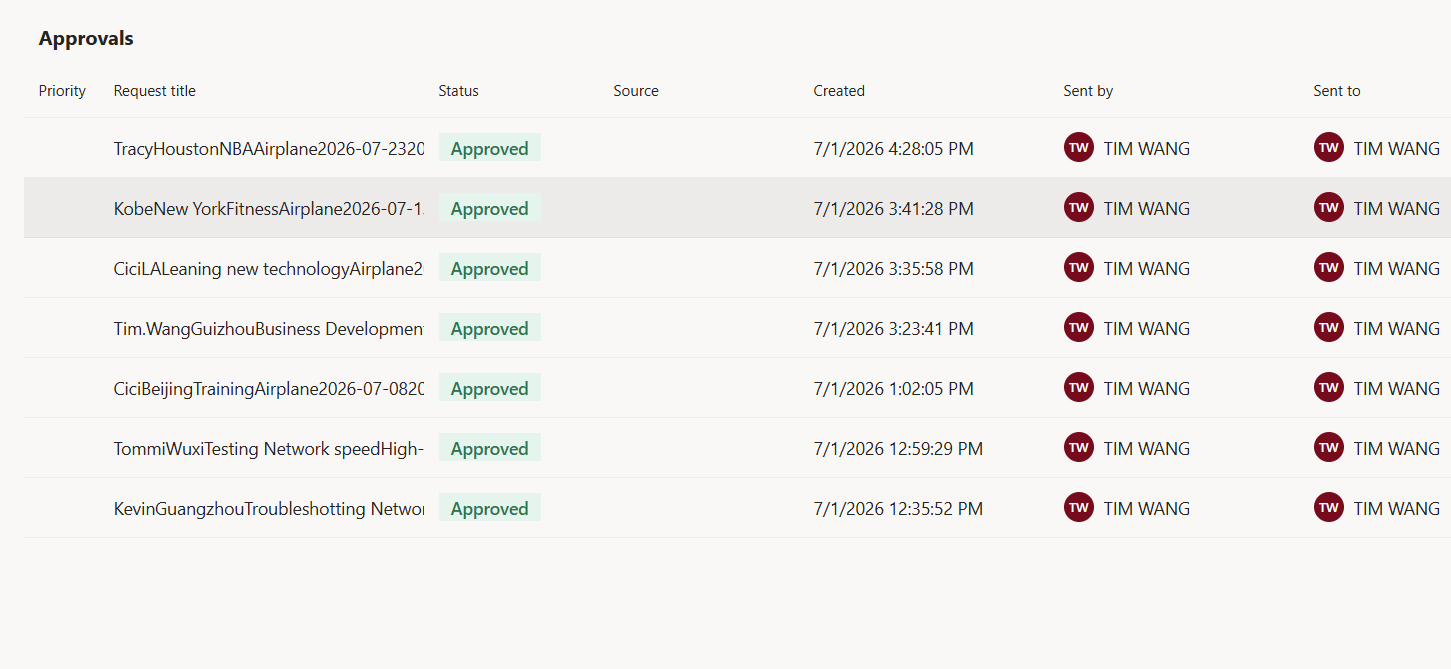Open the KobeNew YorkFitnessAirplane request
This screenshot has width=1451, height=669.
click(x=269, y=209)
